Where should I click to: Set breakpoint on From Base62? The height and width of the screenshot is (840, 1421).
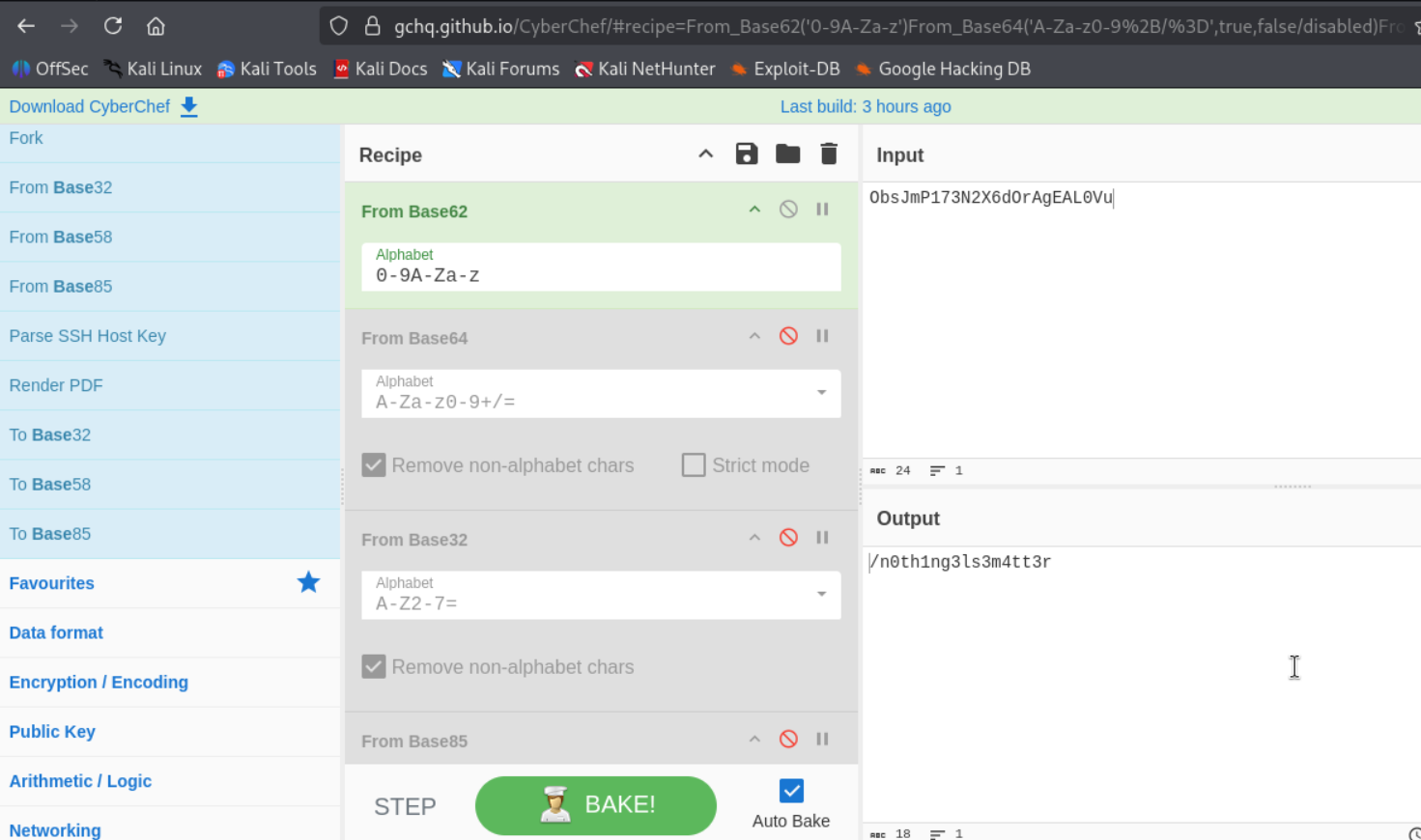tap(822, 210)
